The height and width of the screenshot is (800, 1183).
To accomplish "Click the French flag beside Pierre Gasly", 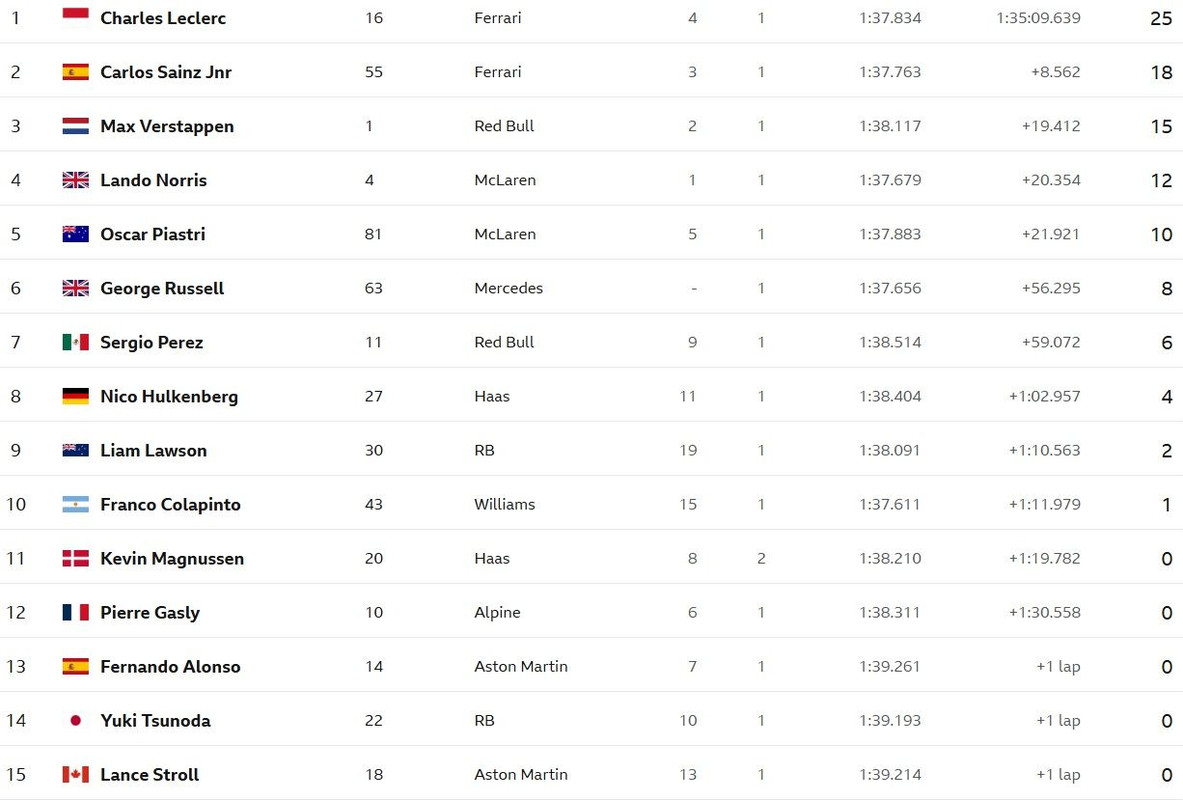I will [75, 612].
